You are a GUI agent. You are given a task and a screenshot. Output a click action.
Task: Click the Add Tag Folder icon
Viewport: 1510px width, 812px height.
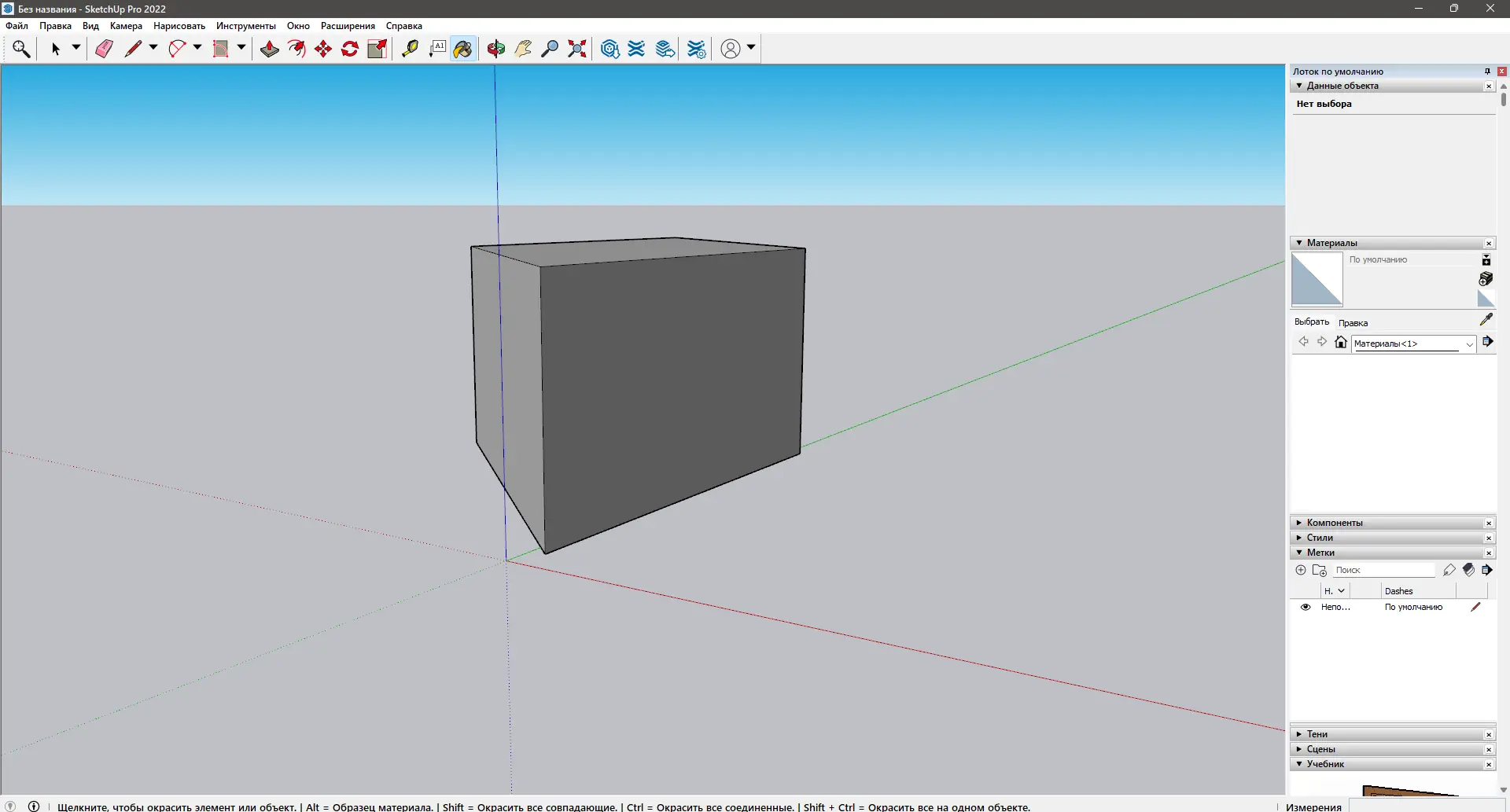click(x=1320, y=570)
